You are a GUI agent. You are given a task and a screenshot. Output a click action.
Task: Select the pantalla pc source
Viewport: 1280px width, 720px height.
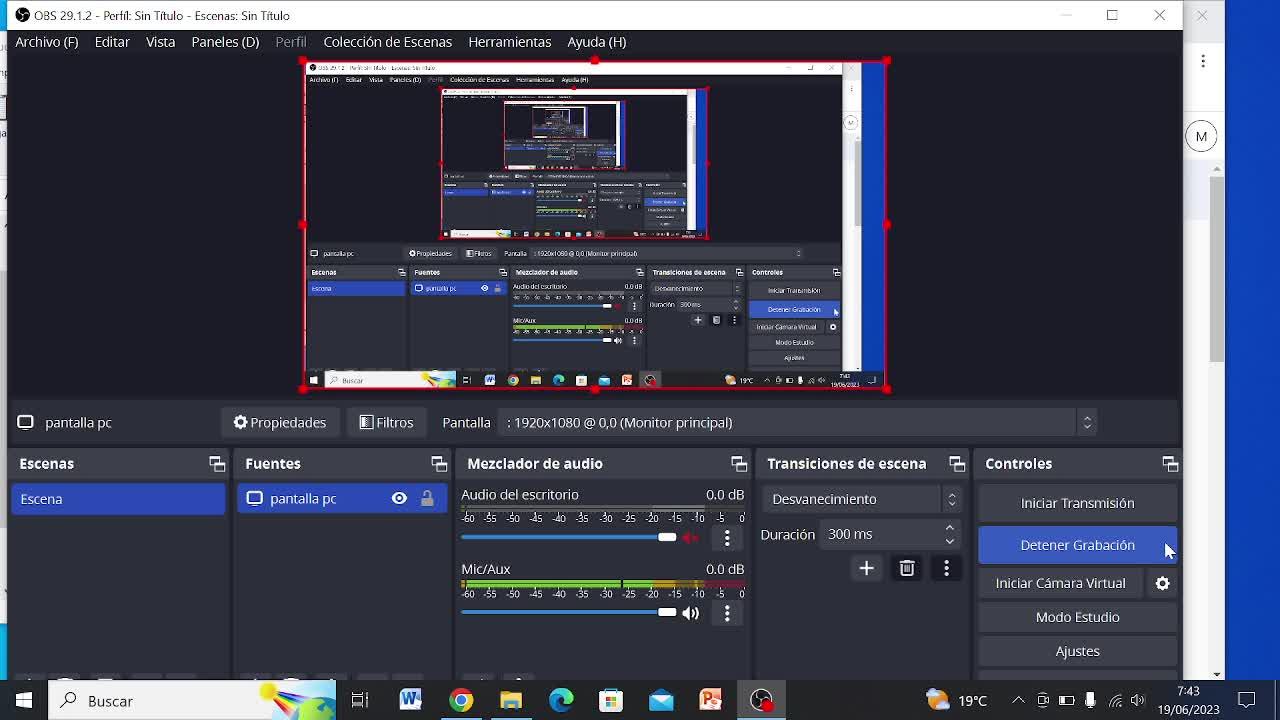coord(342,499)
